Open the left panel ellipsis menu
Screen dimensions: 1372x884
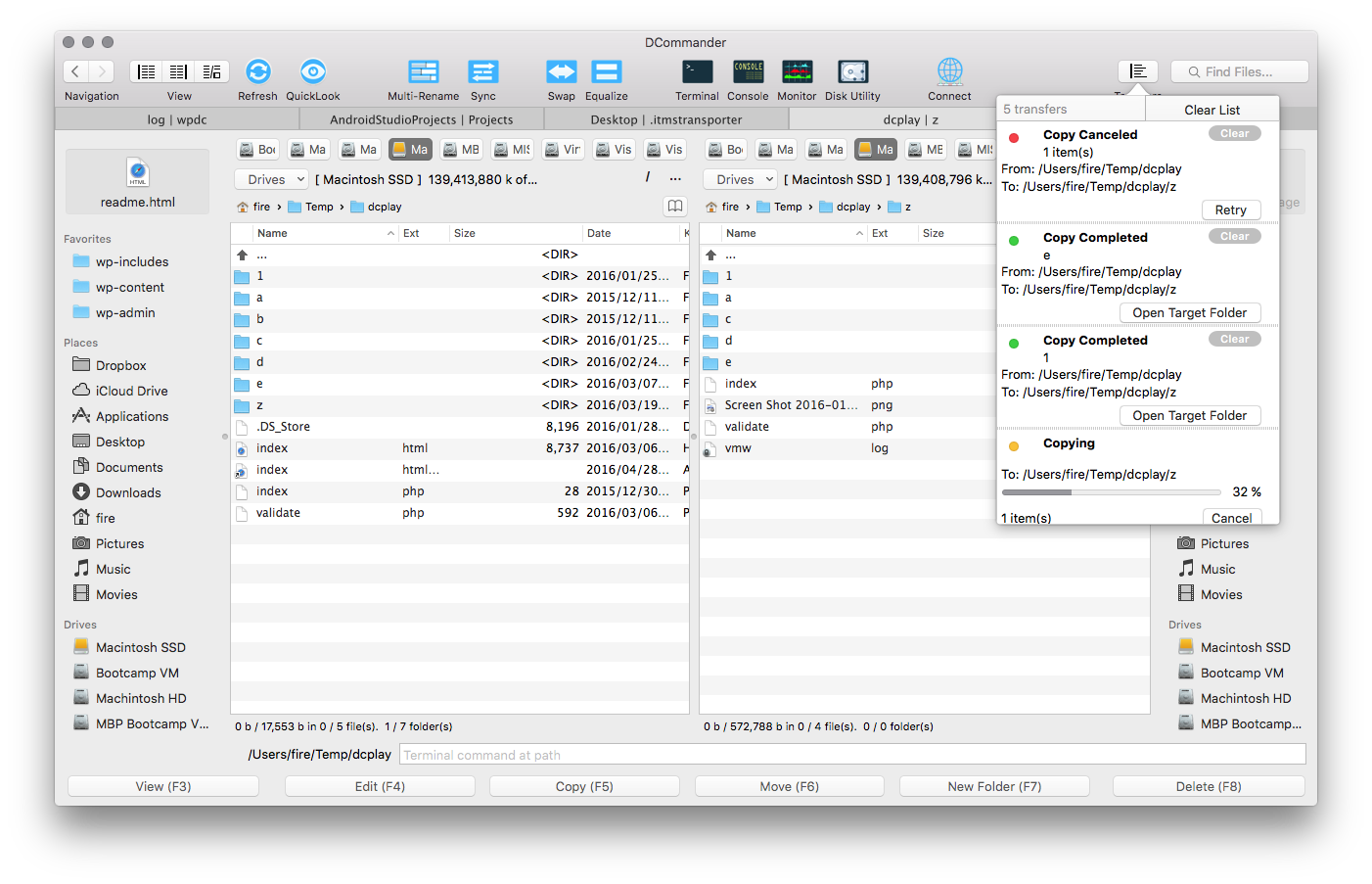coord(675,179)
